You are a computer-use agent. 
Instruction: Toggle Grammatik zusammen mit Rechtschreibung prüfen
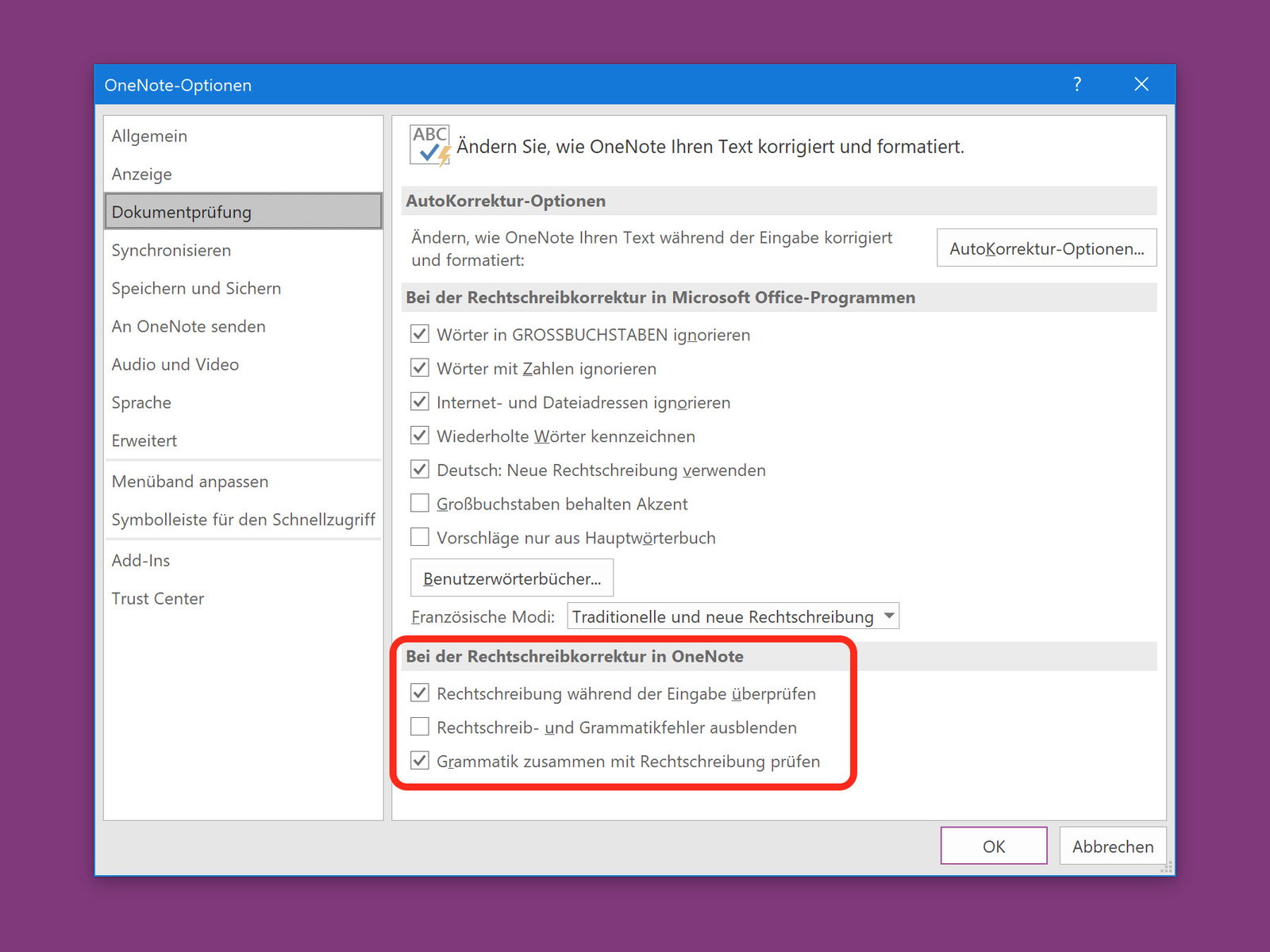(x=420, y=761)
